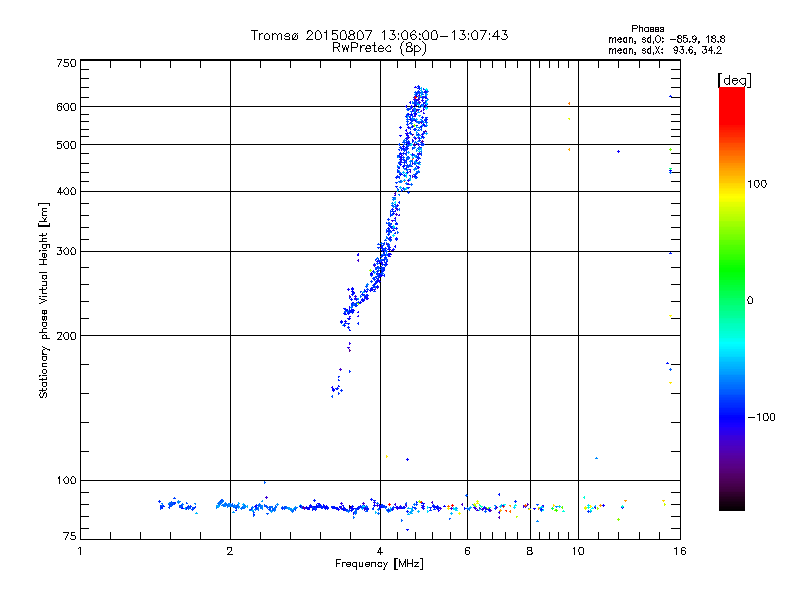Click the y-axis tick label '75'
The height and width of the screenshot is (600, 800).
pos(70,536)
